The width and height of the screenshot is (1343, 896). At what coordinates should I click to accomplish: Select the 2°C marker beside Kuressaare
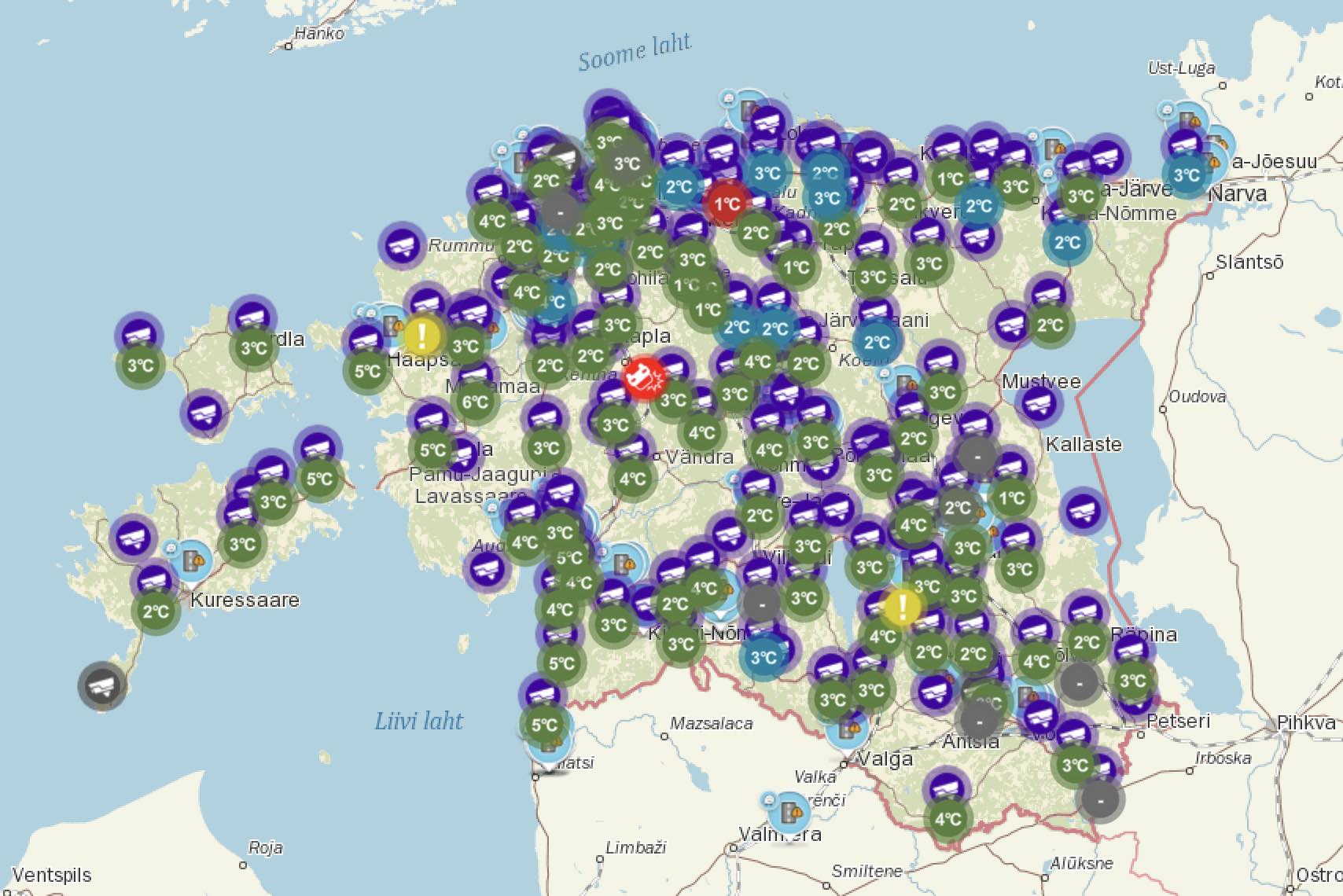pyautogui.click(x=156, y=611)
